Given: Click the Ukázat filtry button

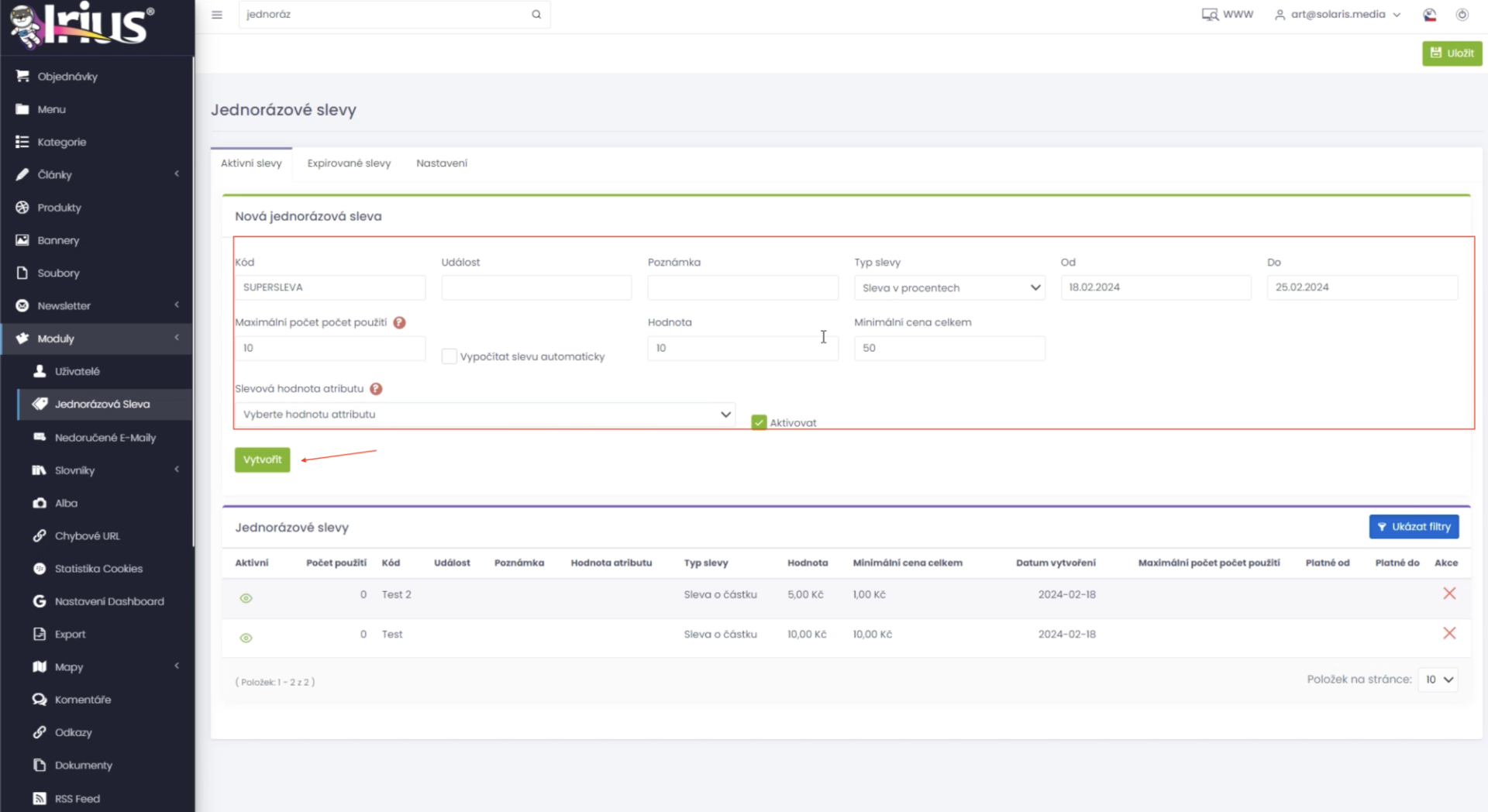Looking at the screenshot, I should [x=1414, y=527].
